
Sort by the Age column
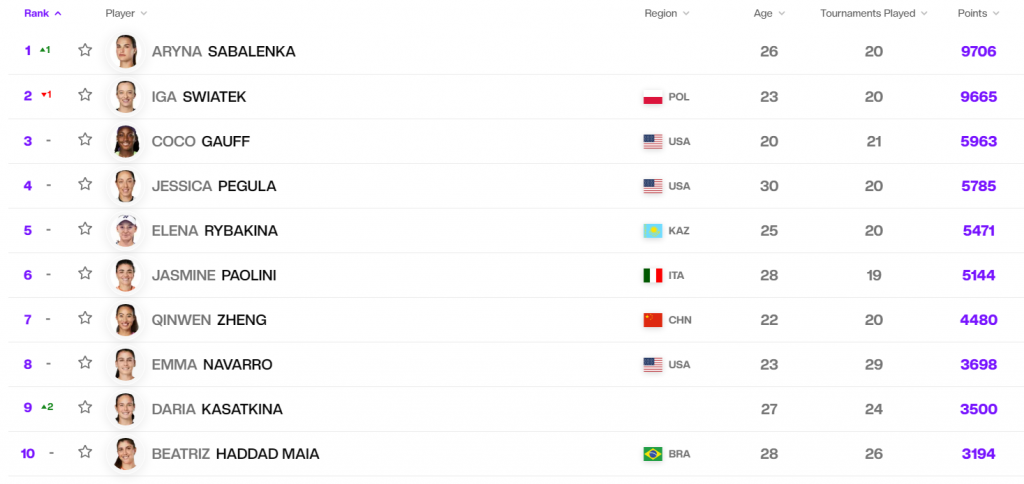point(768,13)
